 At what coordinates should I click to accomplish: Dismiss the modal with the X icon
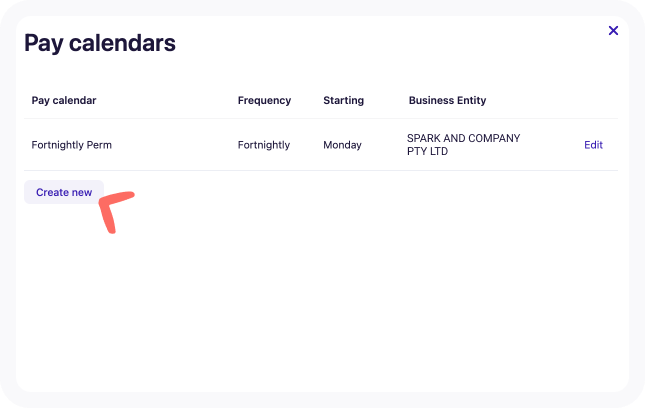613,30
